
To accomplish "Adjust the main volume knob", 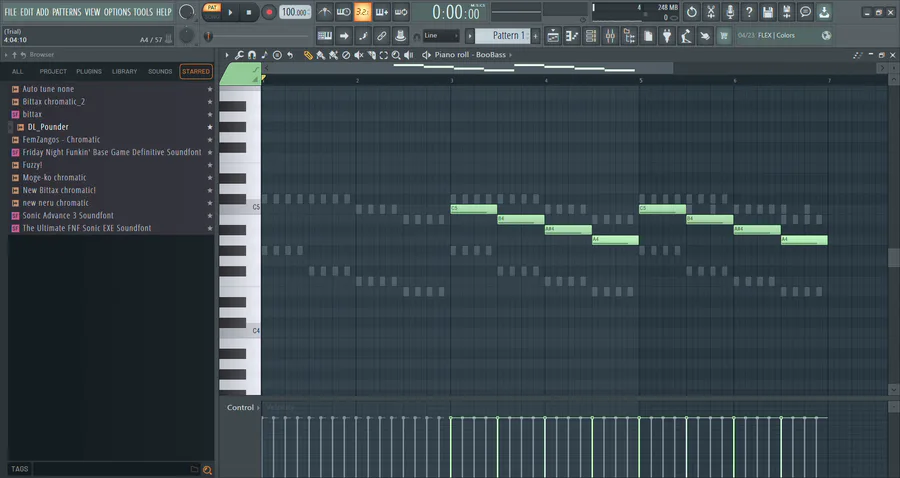I will pyautogui.click(x=186, y=11).
